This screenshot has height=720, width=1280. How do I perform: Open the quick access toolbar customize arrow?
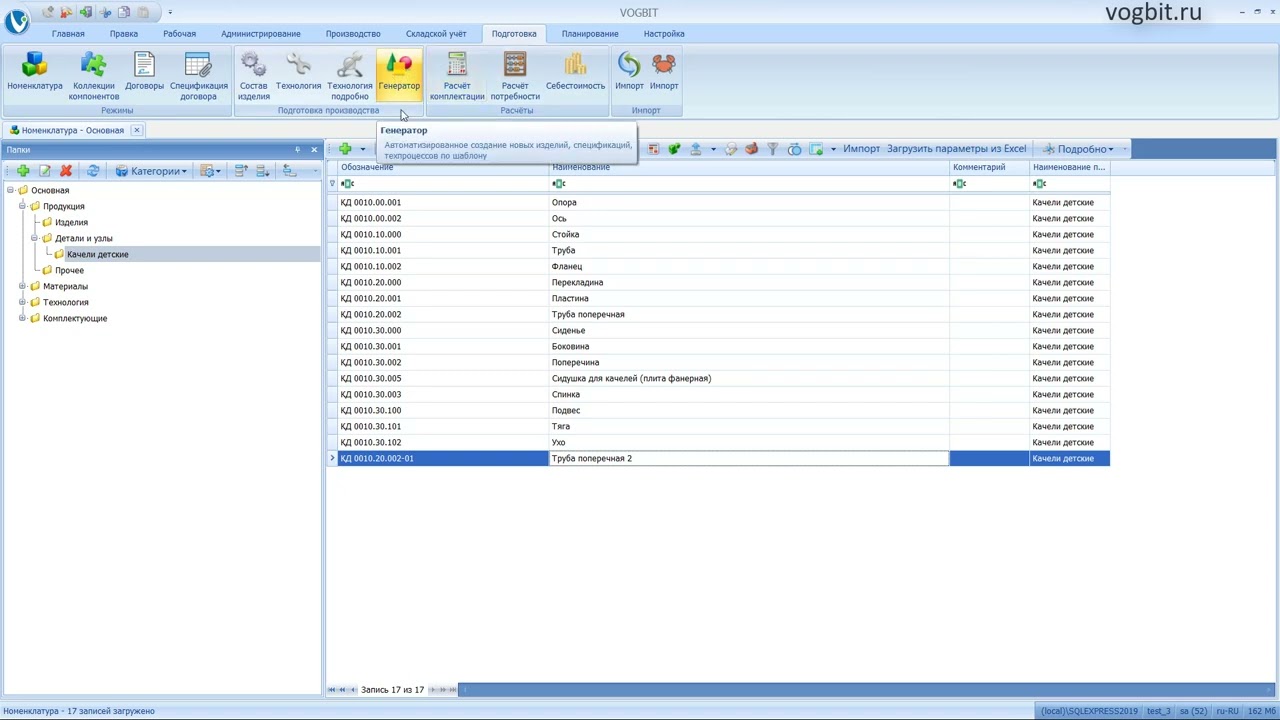click(x=170, y=12)
